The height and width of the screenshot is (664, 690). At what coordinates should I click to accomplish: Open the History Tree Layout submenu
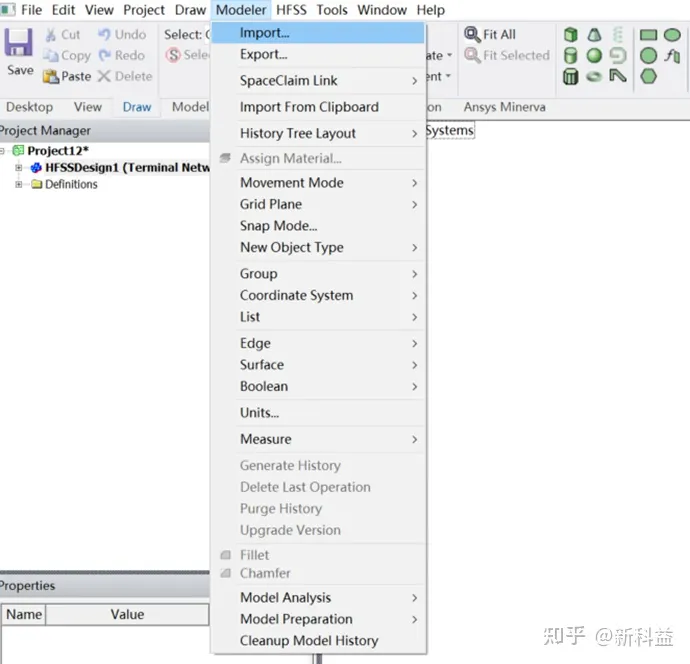point(319,133)
